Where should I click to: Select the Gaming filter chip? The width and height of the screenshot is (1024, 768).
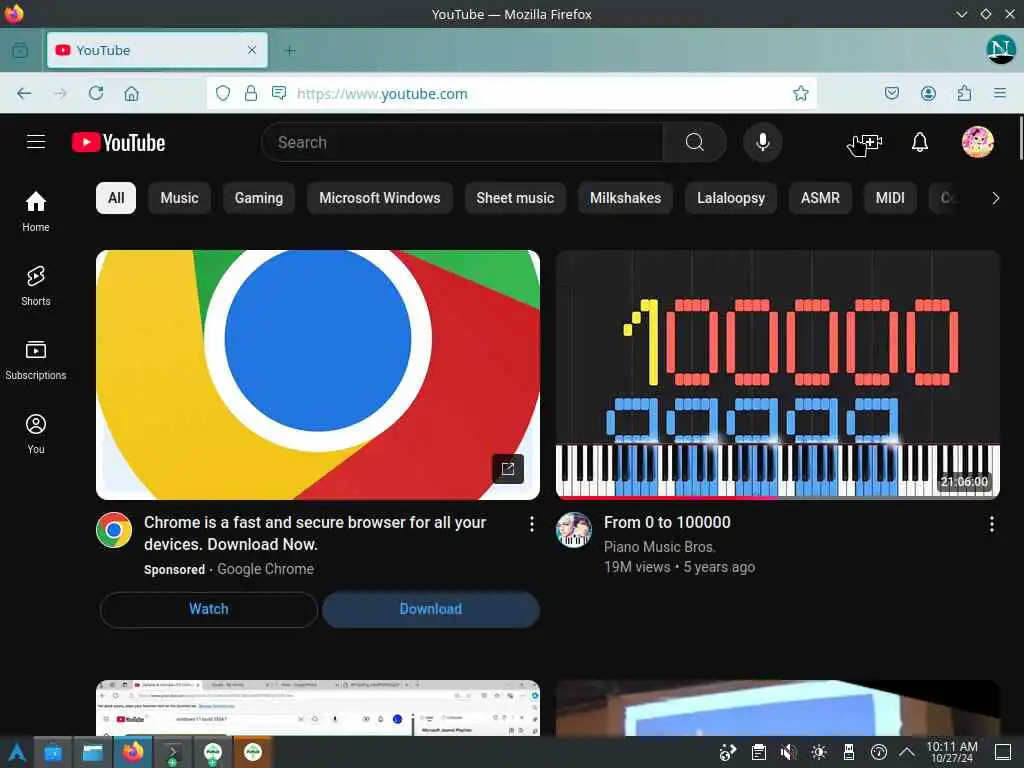259,198
